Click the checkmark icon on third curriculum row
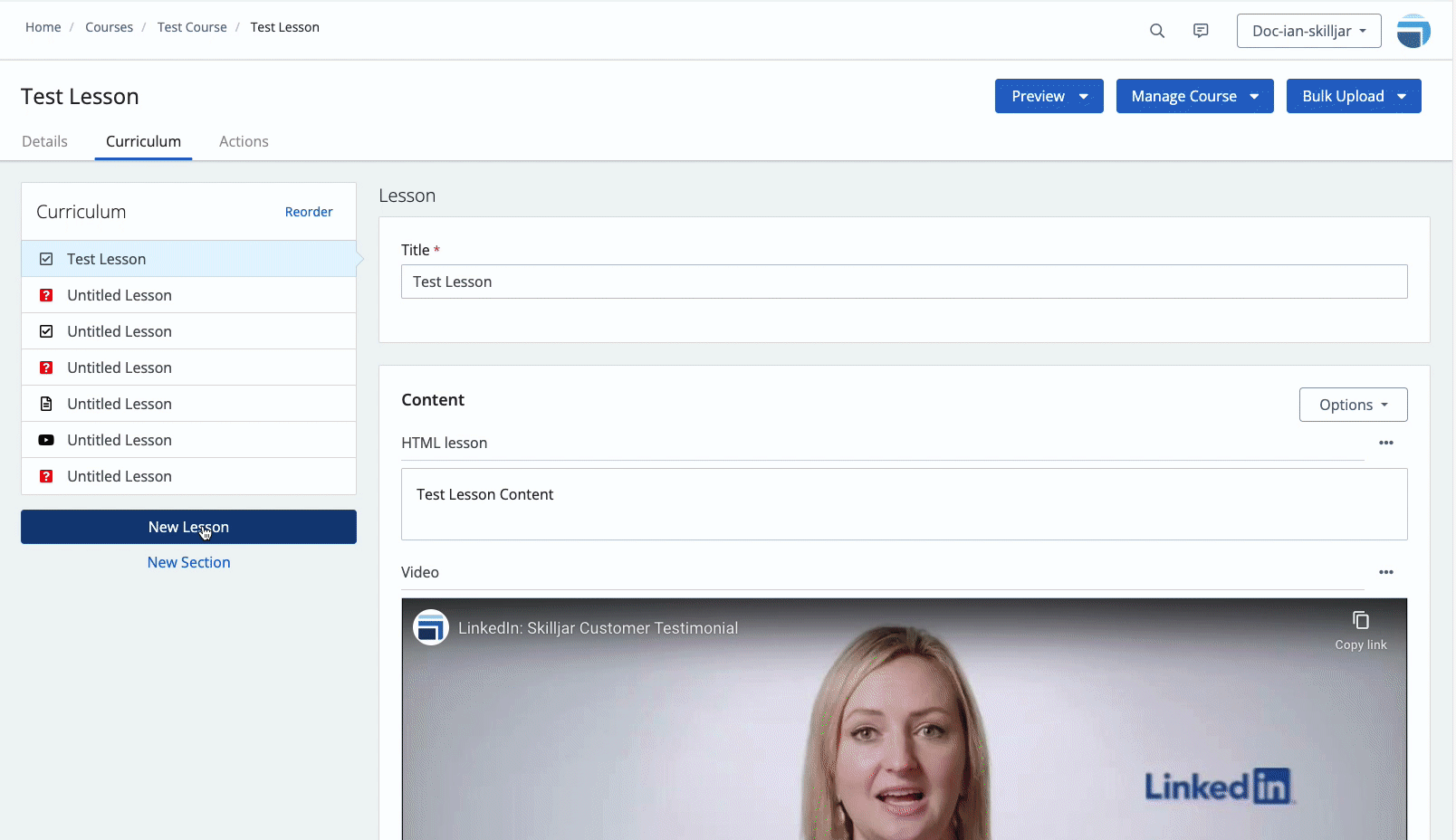This screenshot has width=1456, height=840. coord(46,331)
